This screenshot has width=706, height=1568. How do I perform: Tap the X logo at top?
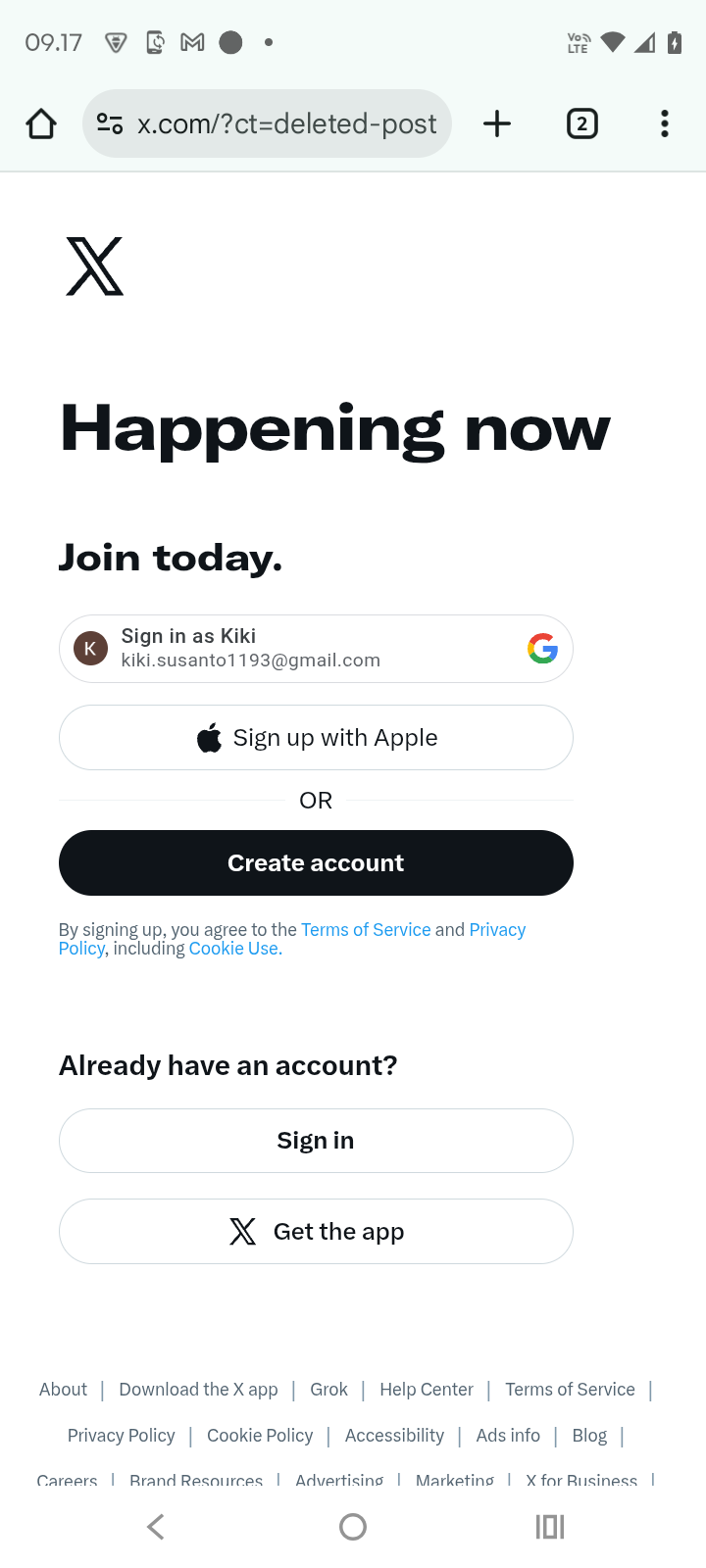(95, 266)
